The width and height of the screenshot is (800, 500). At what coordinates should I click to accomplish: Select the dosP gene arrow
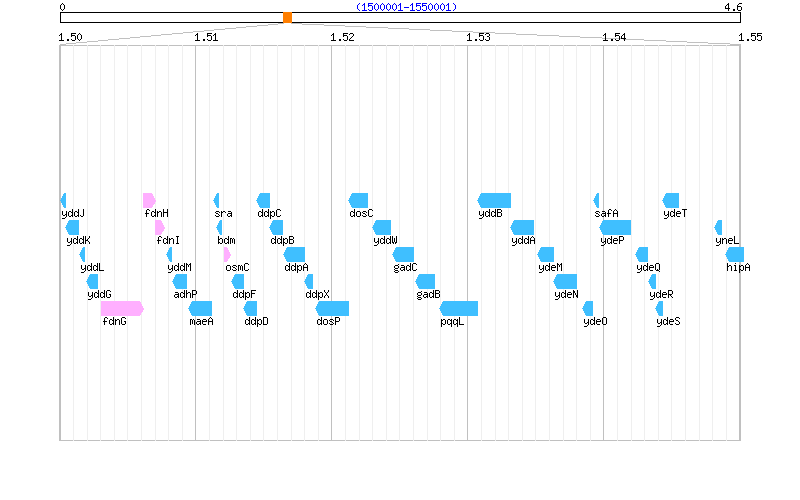[x=332, y=308]
